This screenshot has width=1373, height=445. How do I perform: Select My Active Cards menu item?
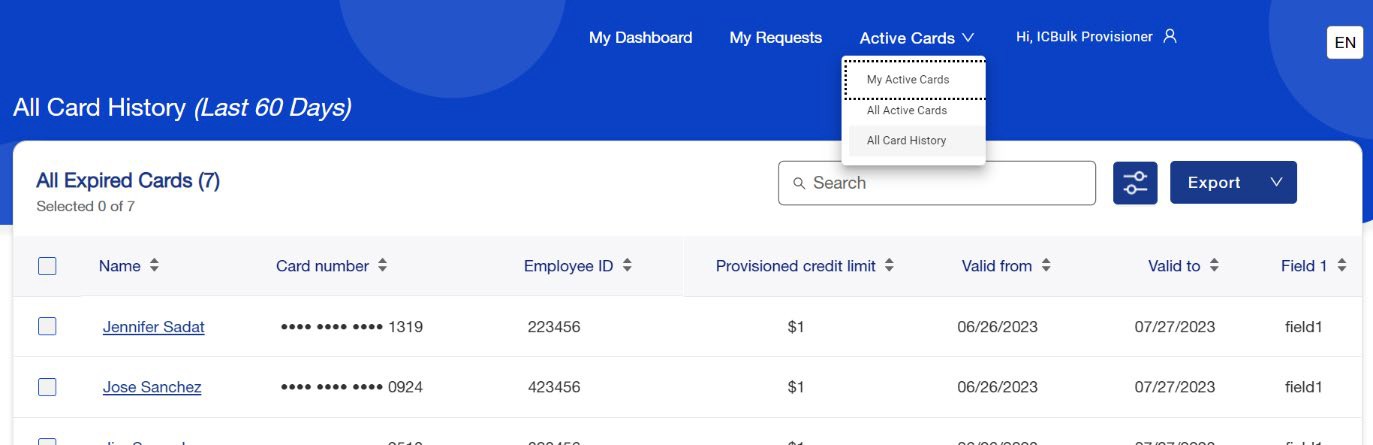[908, 80]
